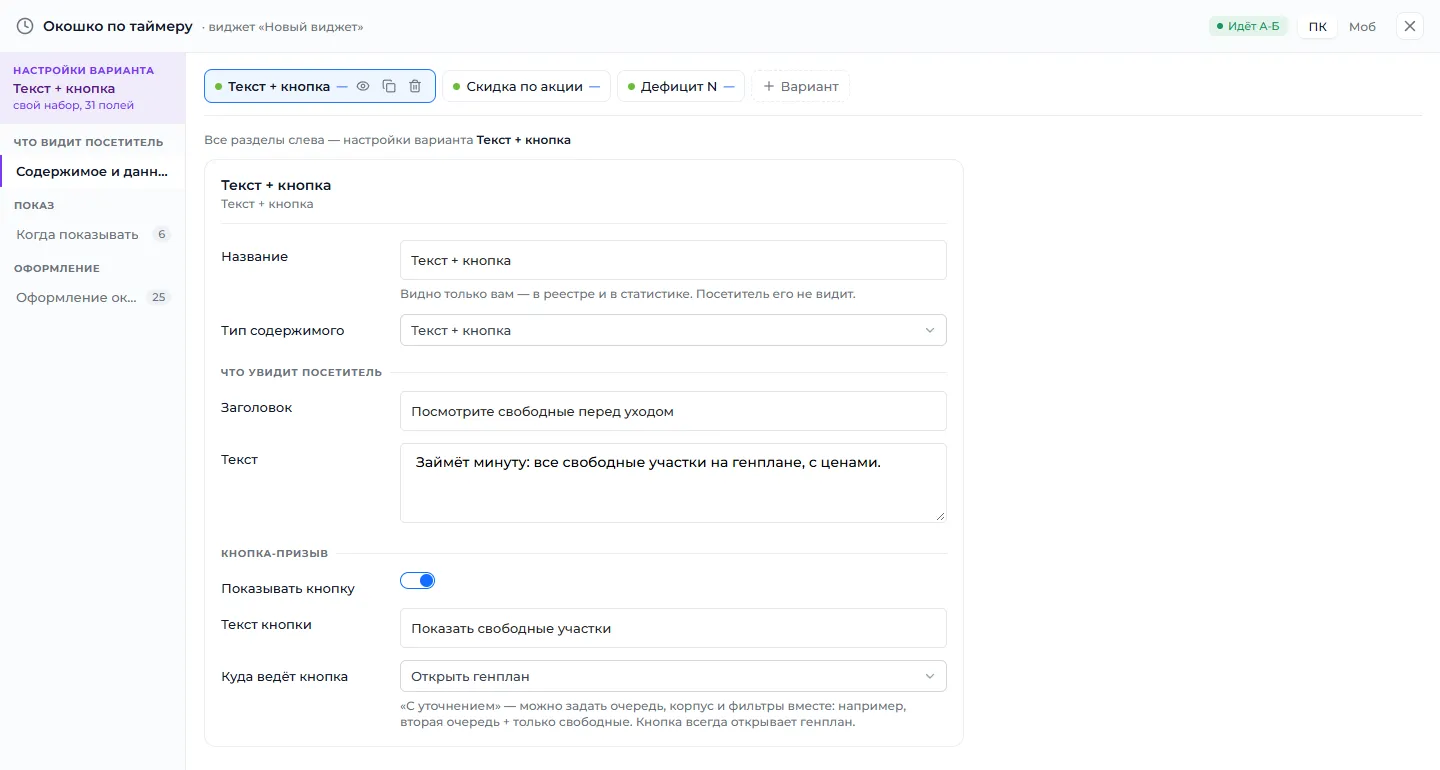Viewport: 1440px width, 770px height.
Task: Add a new variant with + Вариант
Action: 801,86
